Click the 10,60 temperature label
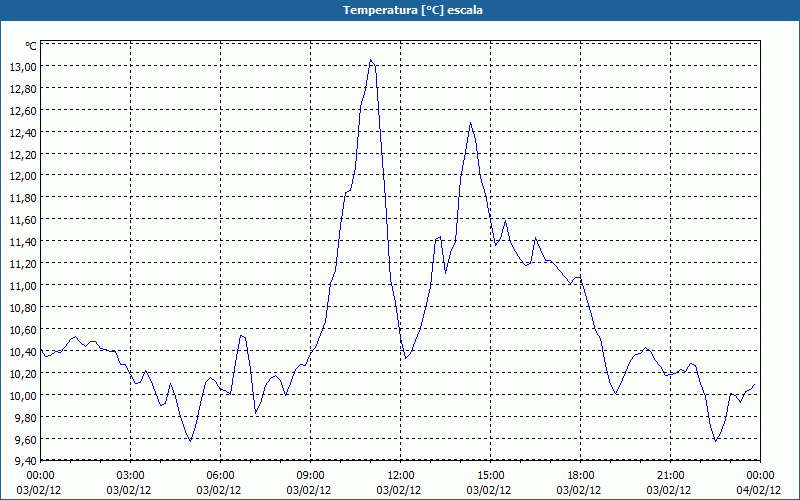Image resolution: width=800 pixels, height=500 pixels. (x=22, y=330)
